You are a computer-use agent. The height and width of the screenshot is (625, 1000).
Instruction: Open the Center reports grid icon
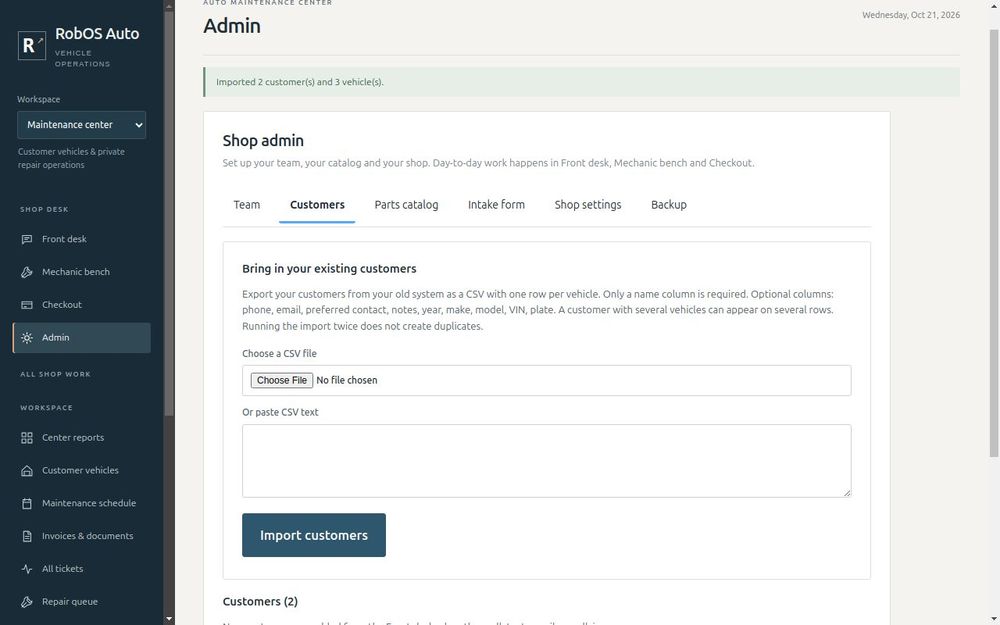click(x=27, y=438)
